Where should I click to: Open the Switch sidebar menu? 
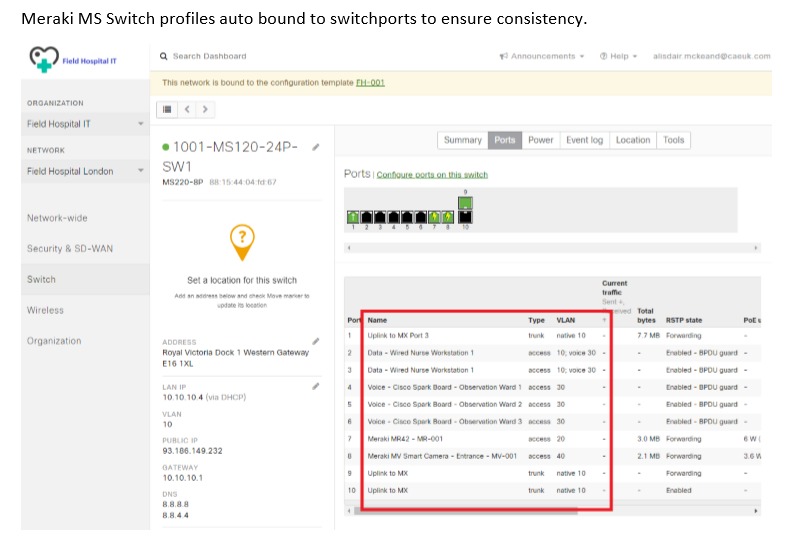(85, 279)
